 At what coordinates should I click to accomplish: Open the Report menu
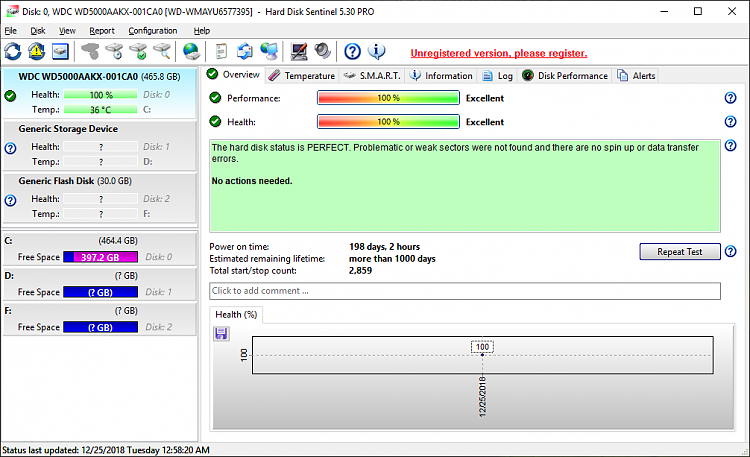(102, 31)
